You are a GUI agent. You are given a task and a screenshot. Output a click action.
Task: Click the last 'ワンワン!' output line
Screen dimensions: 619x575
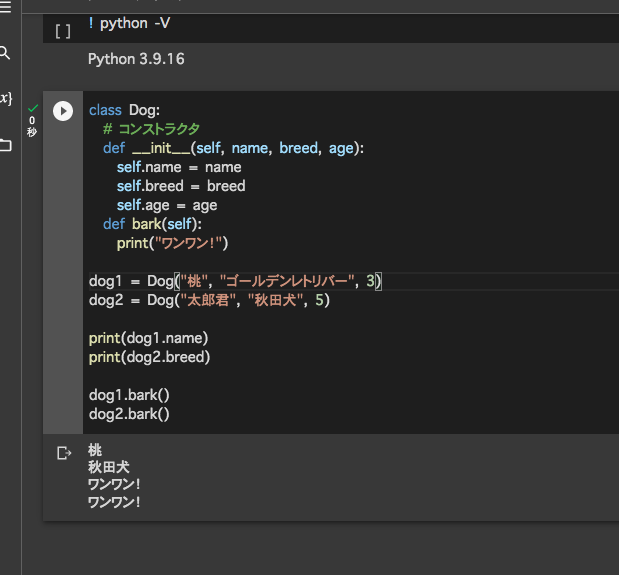tap(114, 502)
